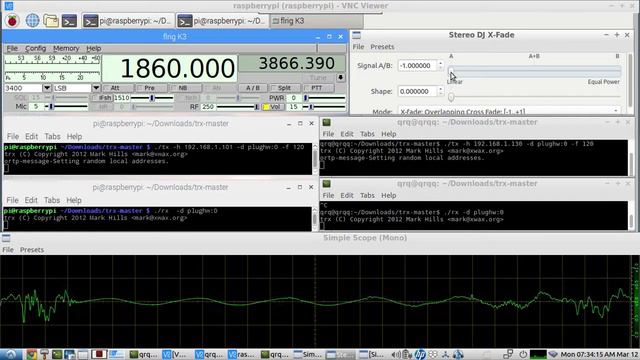Open the Raspberry Pi main menu
This screenshot has height=360, width=640.
coord(12,20)
